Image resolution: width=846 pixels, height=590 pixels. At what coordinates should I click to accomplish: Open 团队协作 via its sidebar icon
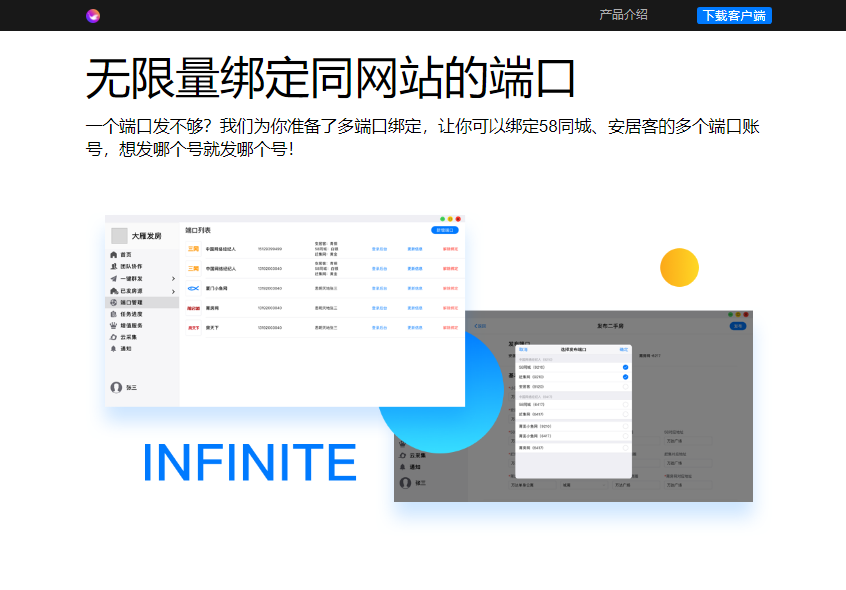point(113,267)
